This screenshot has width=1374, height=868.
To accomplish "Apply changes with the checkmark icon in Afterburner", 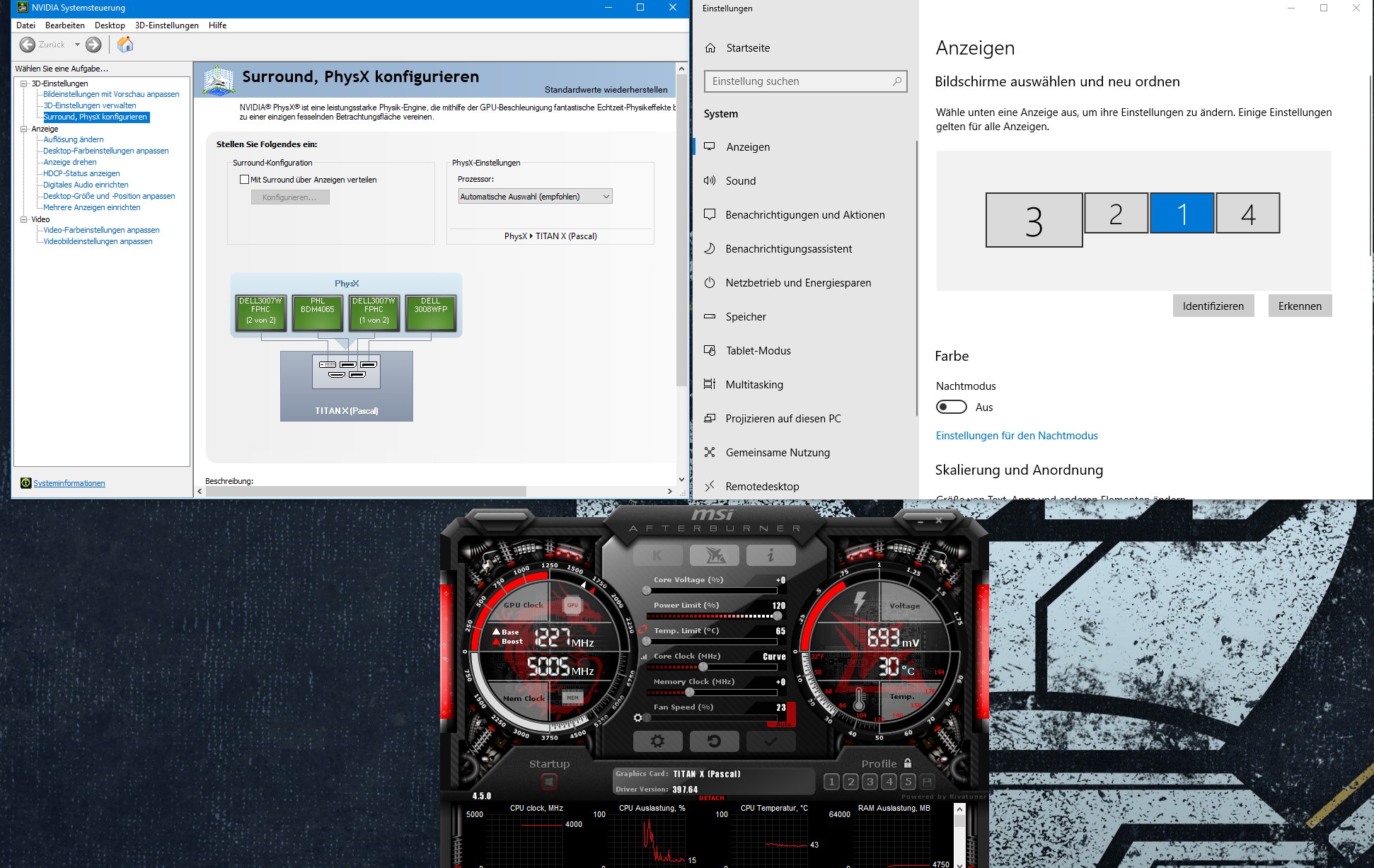I will [770, 741].
